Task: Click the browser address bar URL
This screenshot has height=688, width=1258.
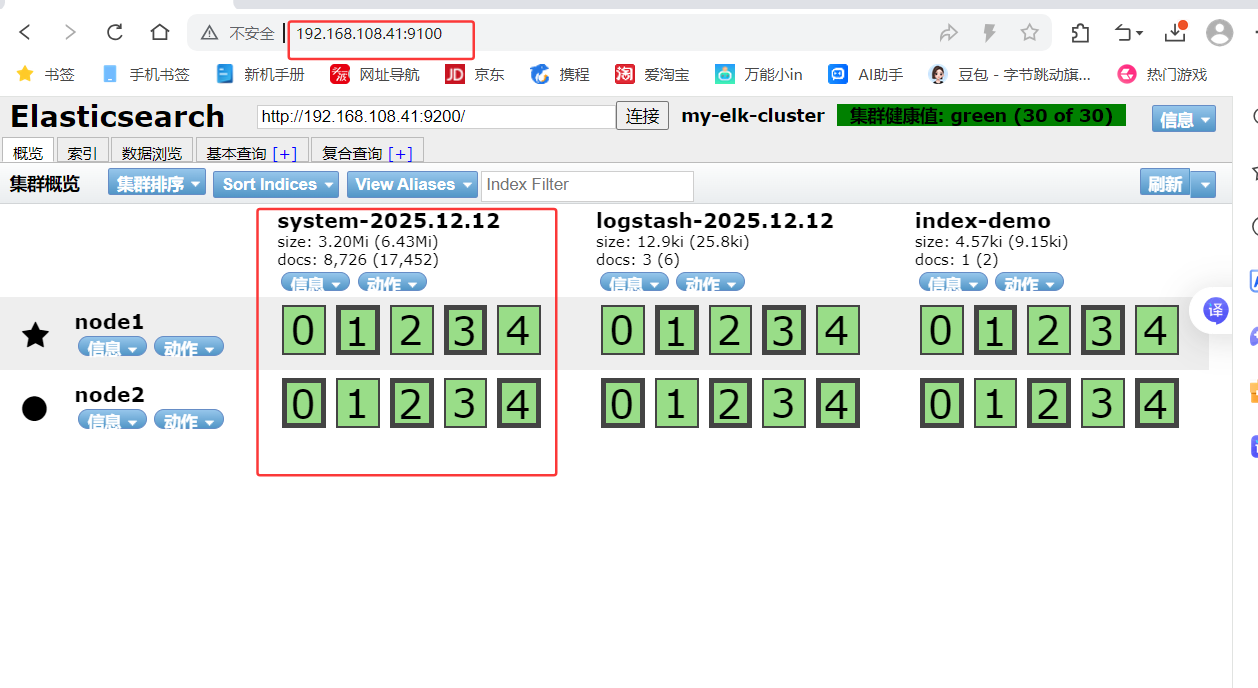Action: [369, 33]
